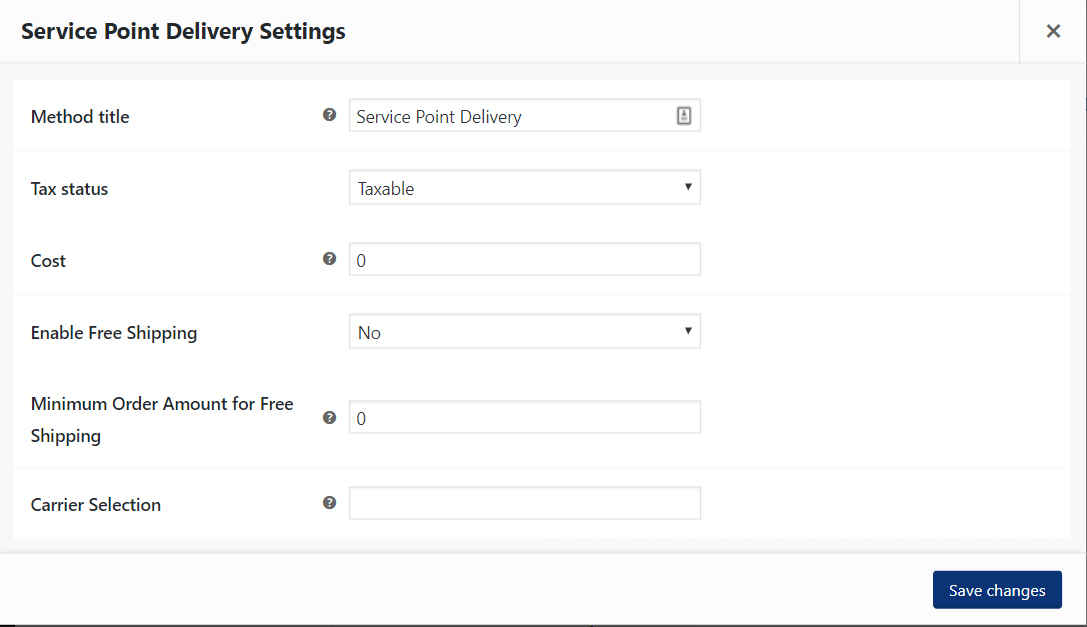Click the Enable Free Shipping label

click(x=114, y=333)
